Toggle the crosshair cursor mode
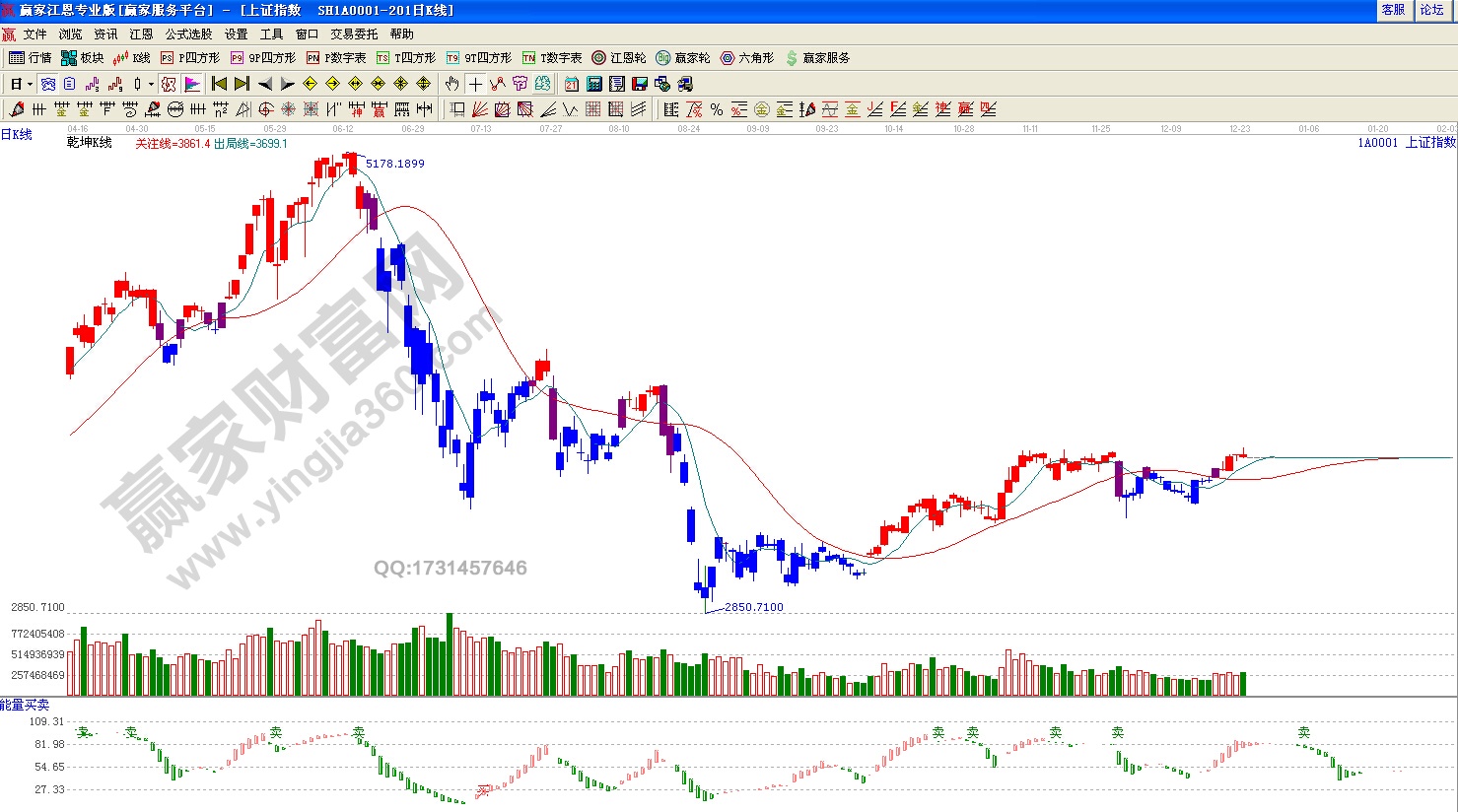Viewport: 1458px width, 812px height. tap(475, 84)
